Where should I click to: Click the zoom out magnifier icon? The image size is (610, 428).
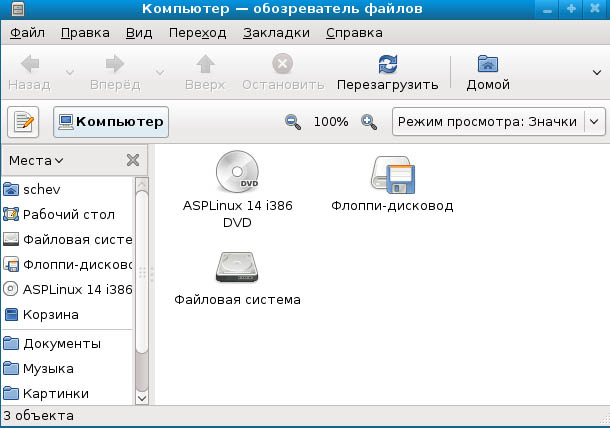pos(293,122)
